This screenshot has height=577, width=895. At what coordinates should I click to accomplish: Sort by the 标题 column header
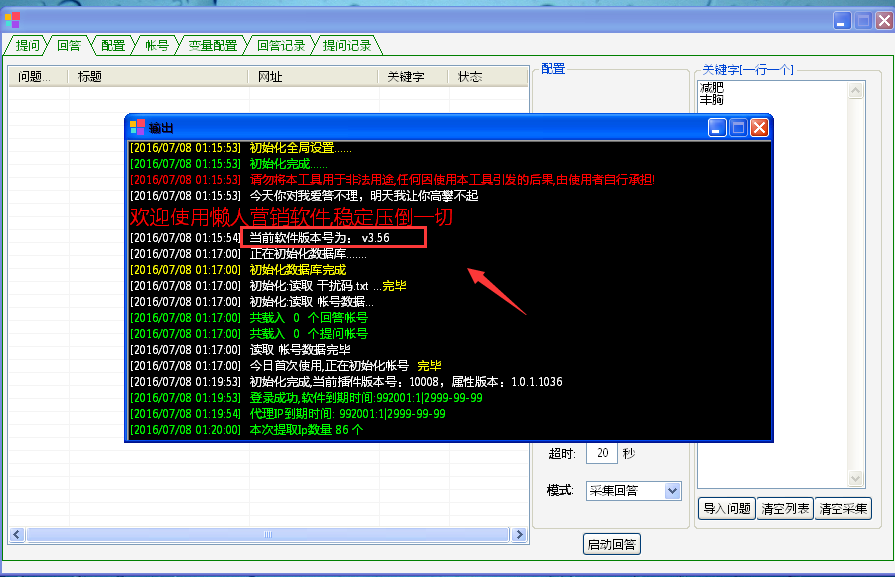158,76
